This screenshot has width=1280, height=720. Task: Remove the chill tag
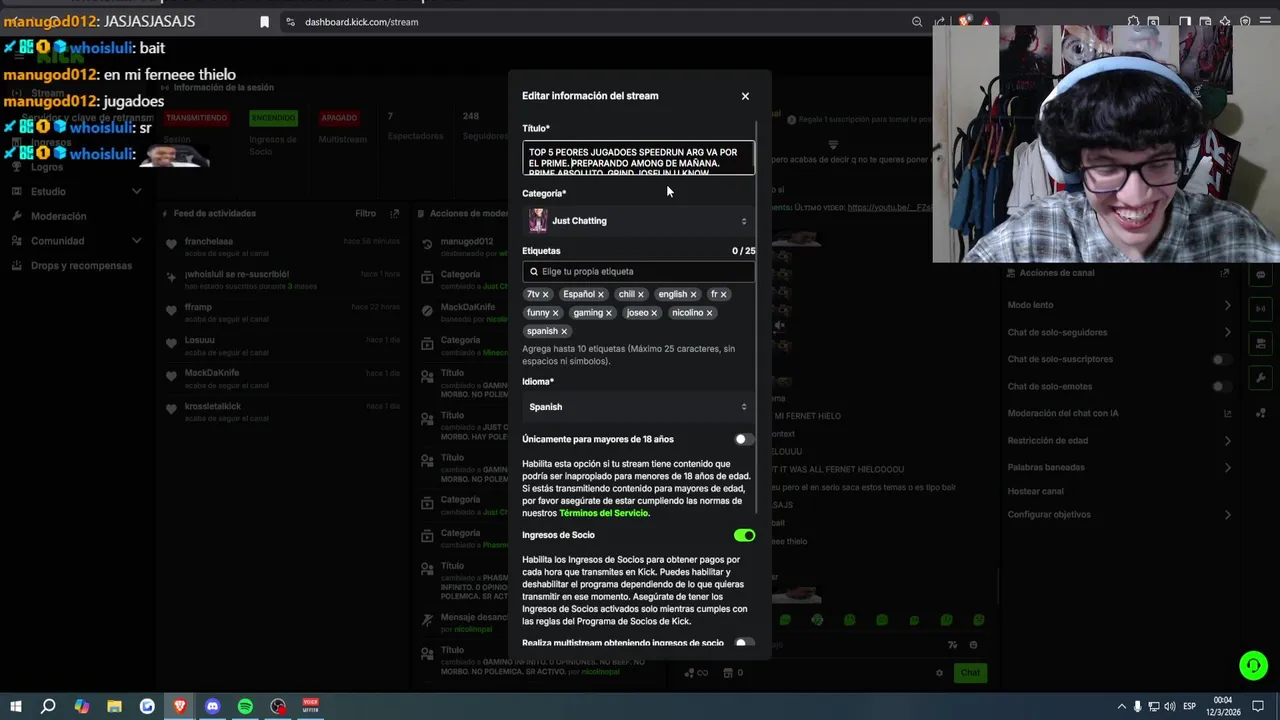[641, 295]
